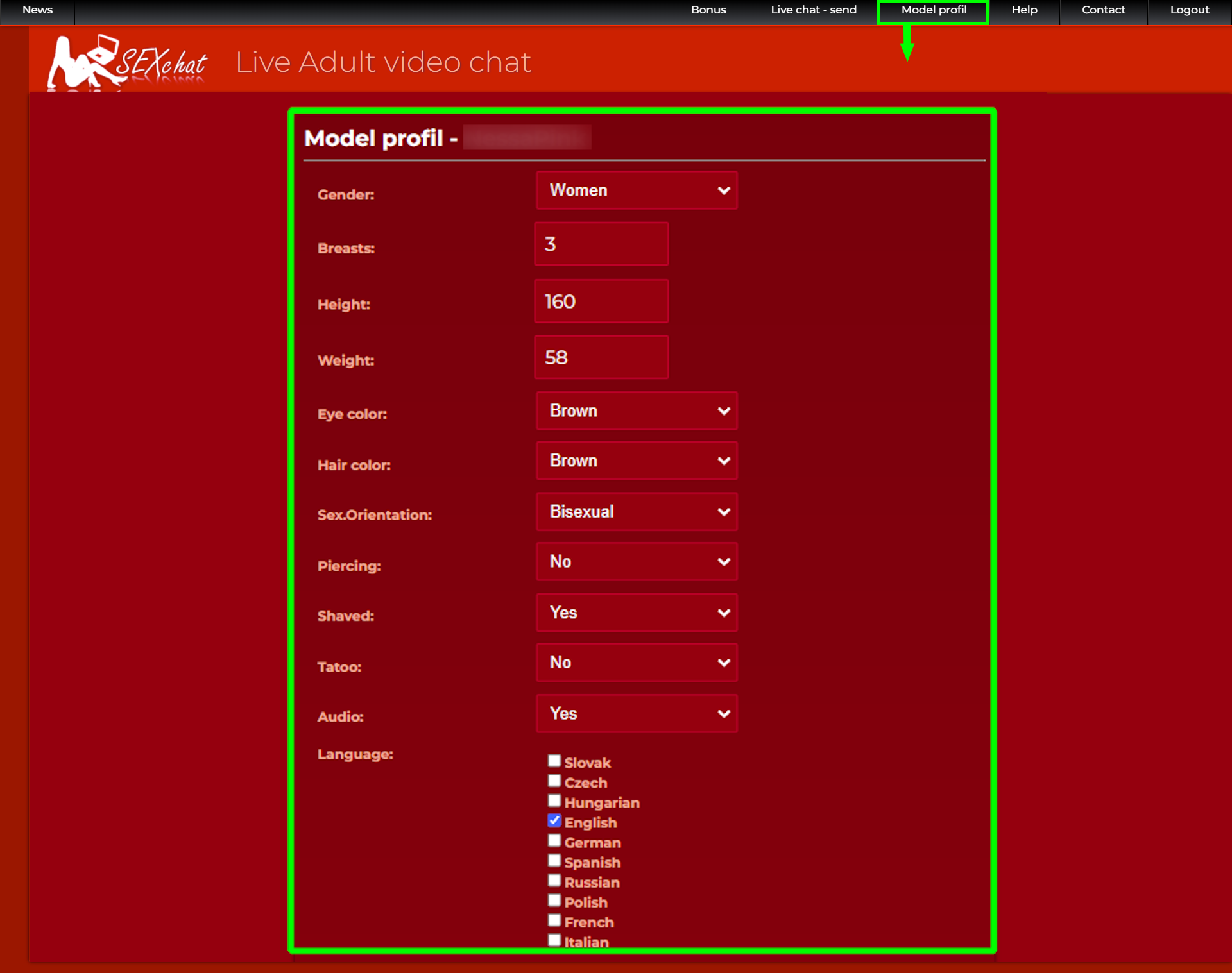Open the Shaved dropdown
The image size is (1232, 973).
[x=637, y=613]
